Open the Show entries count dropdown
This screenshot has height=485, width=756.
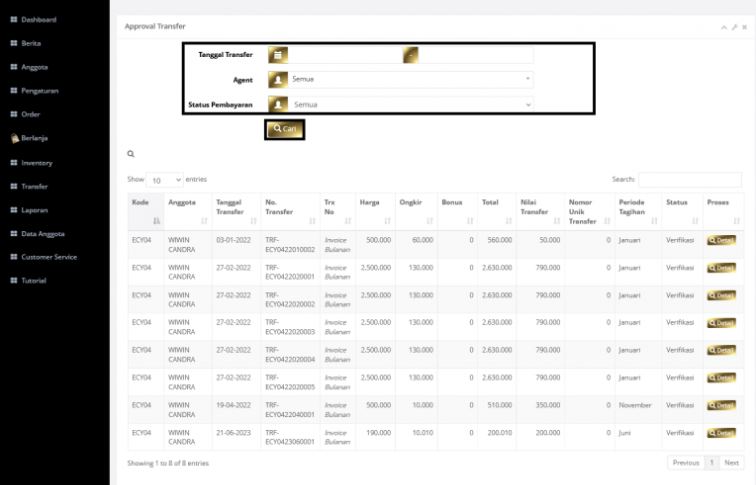click(165, 180)
